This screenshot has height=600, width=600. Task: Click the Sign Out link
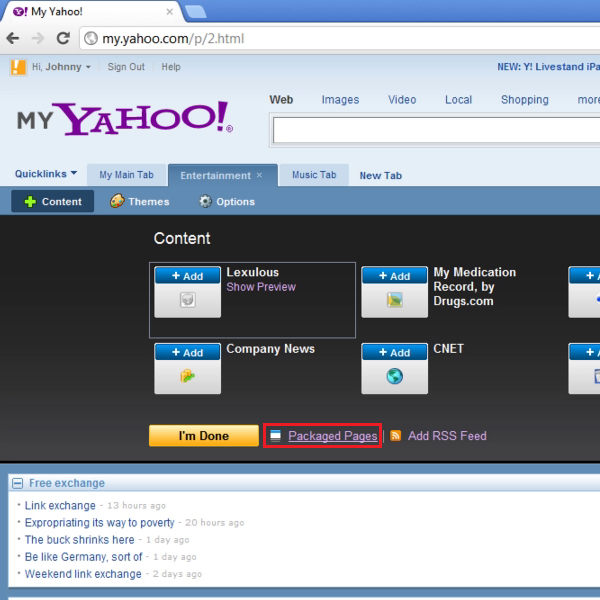(x=126, y=67)
